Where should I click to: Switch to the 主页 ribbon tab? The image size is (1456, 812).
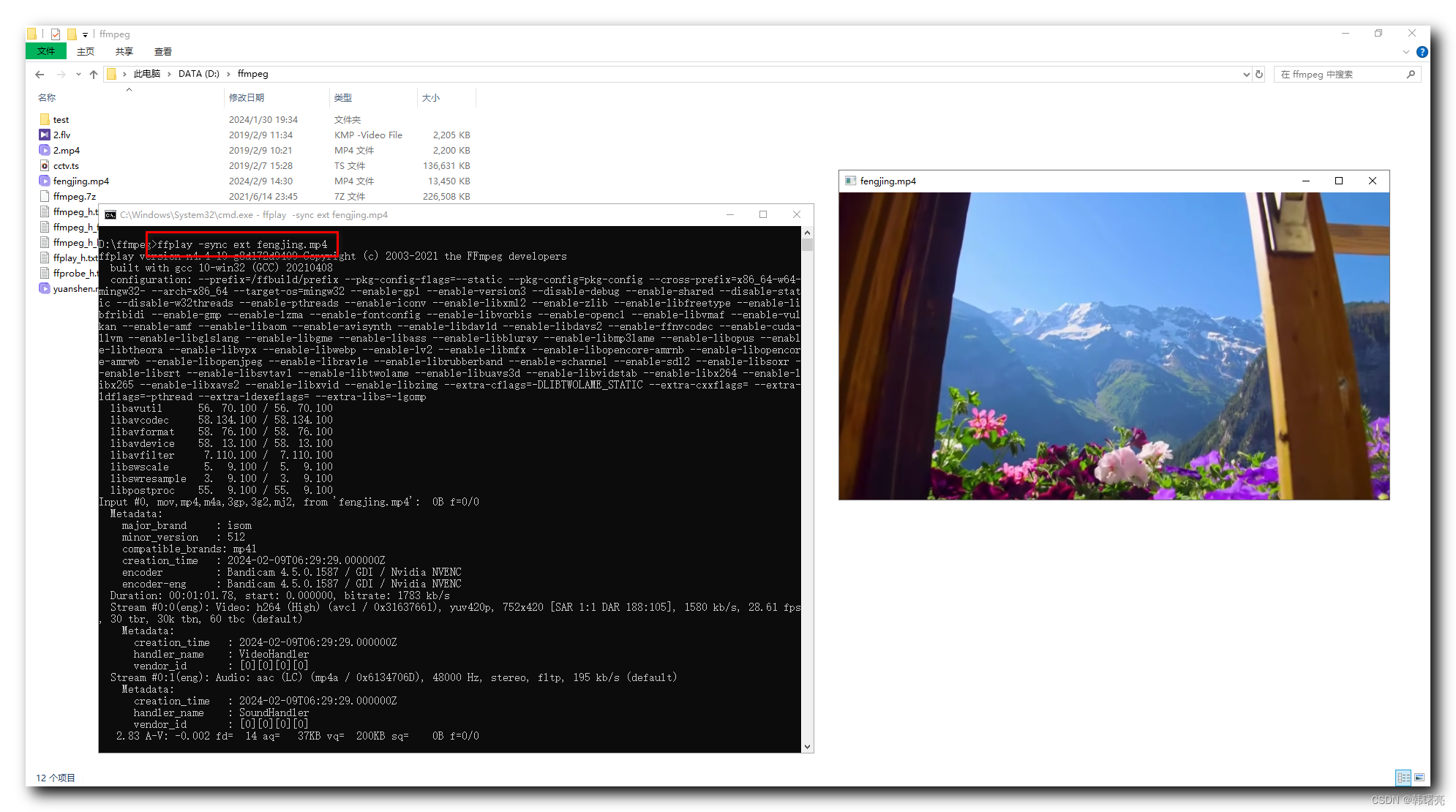point(85,51)
